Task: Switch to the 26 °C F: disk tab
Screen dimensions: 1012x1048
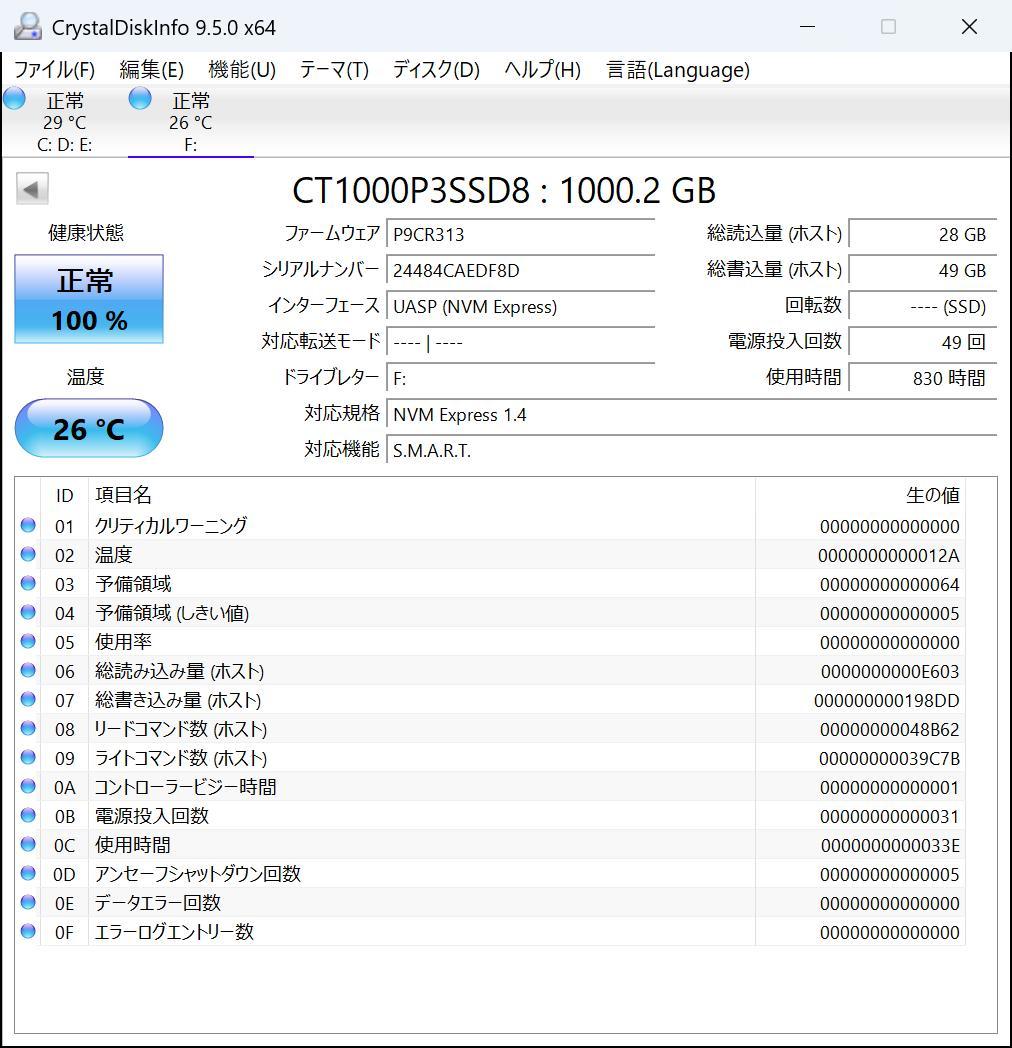Action: tap(191, 122)
